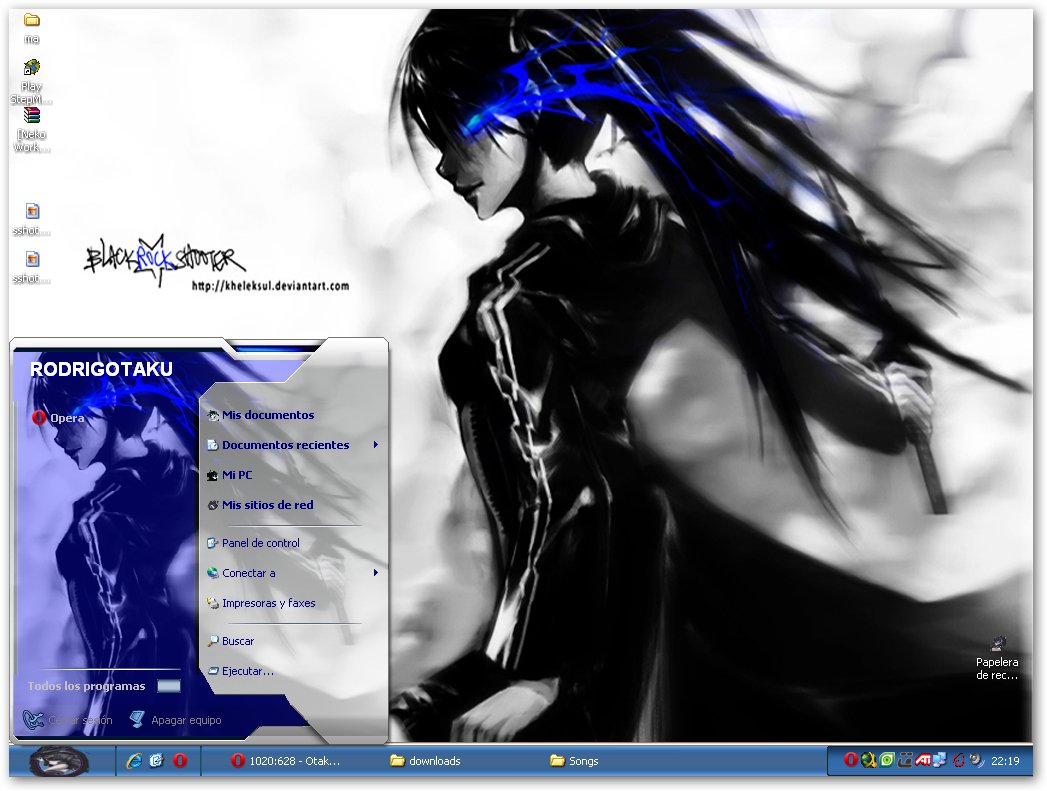Open Panel de control
This screenshot has width=1047, height=791.
[253, 543]
